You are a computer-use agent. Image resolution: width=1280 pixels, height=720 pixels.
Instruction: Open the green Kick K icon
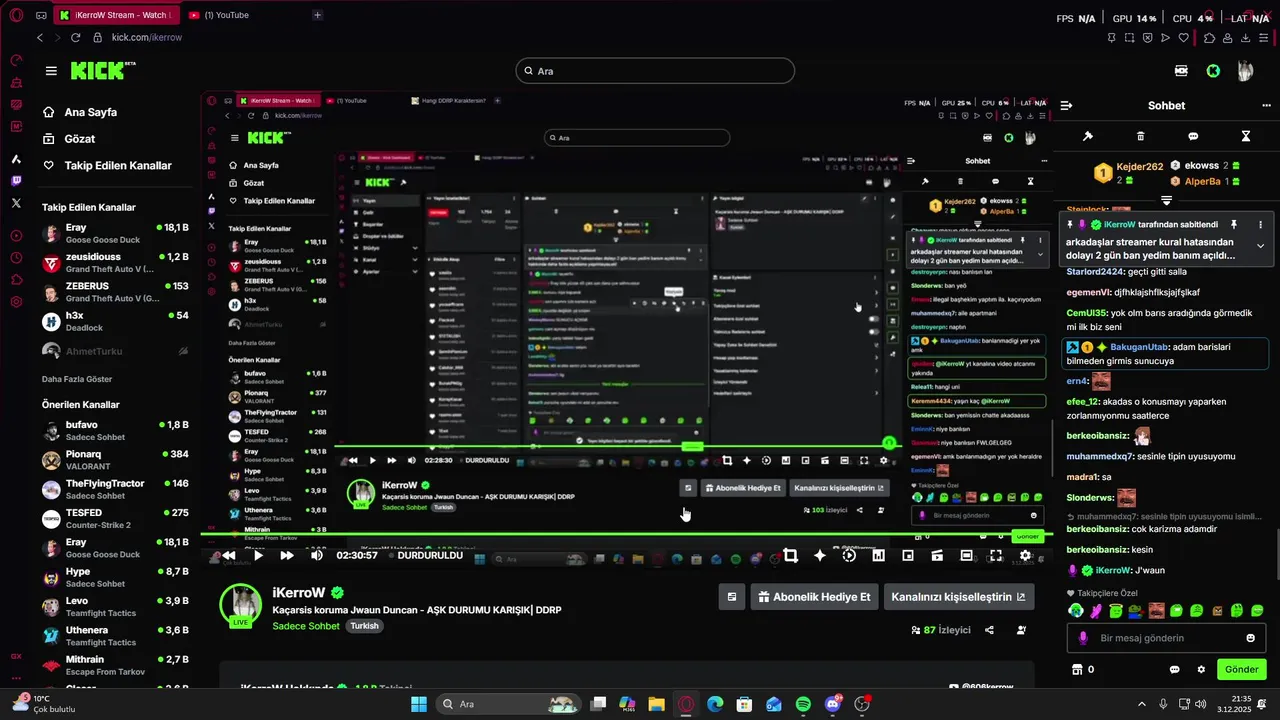[x=1213, y=71]
